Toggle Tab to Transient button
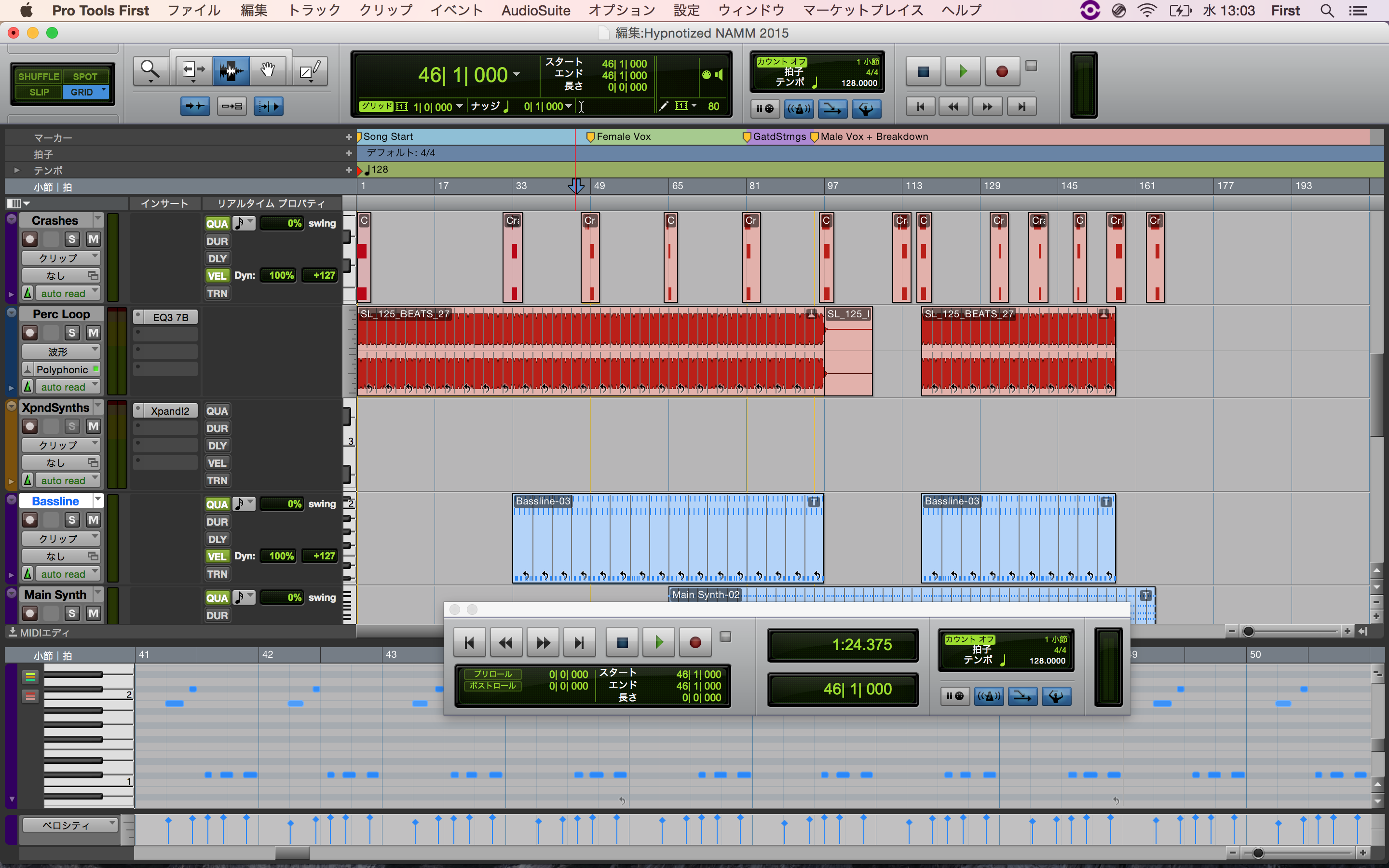Screen dimensions: 1389x868 195,106
